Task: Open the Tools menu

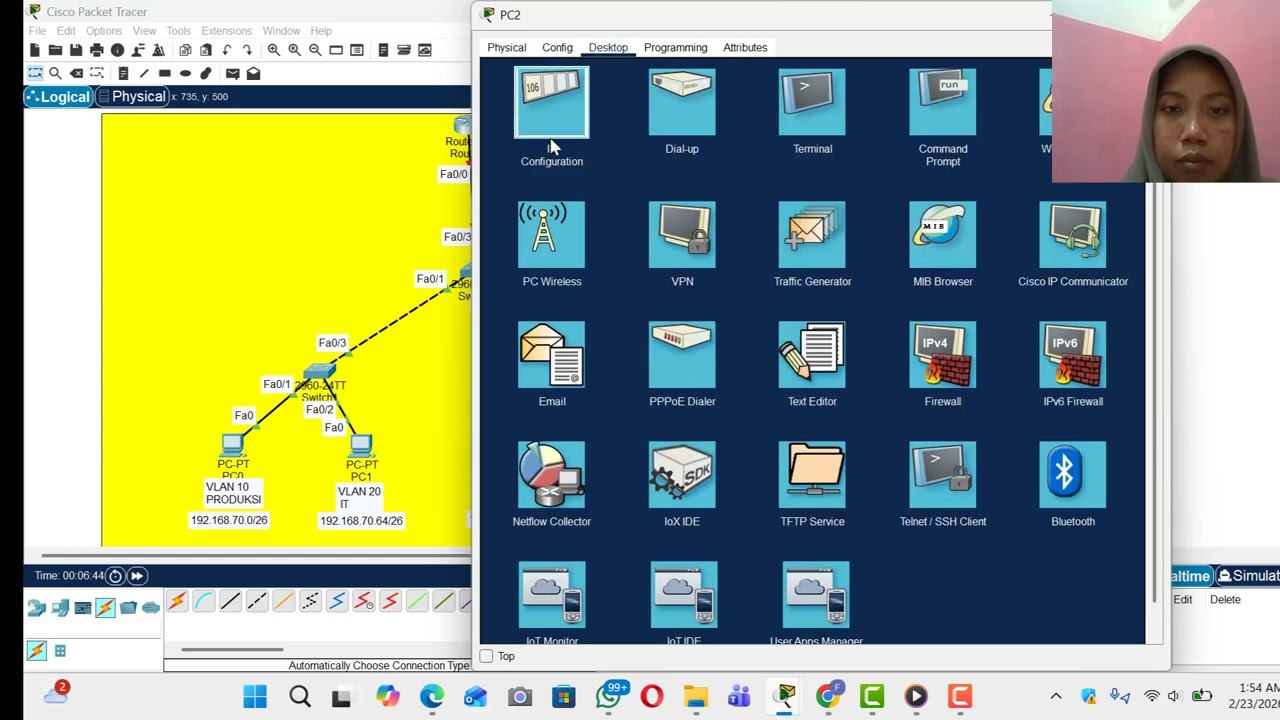Action: [x=178, y=31]
